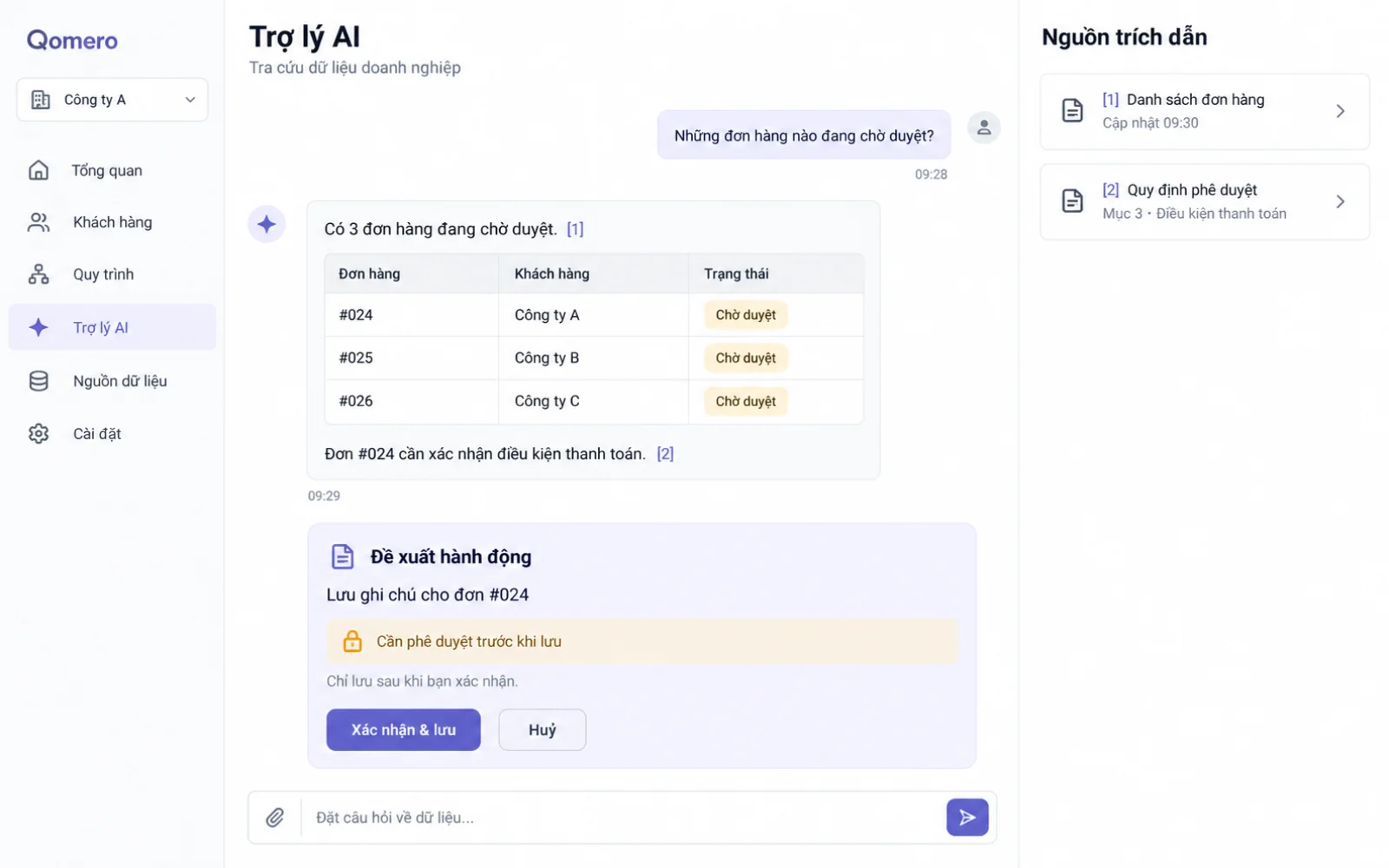
Task: Click Xác nhận & lưu button
Action: [404, 730]
